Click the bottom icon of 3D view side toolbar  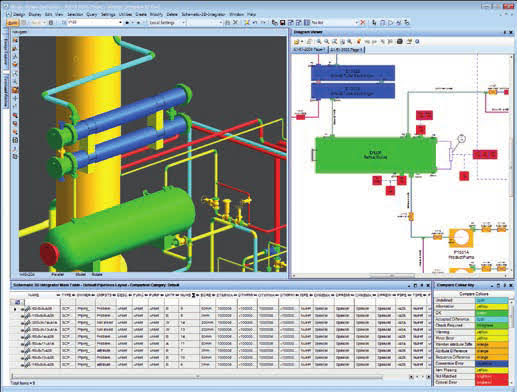tap(15, 156)
